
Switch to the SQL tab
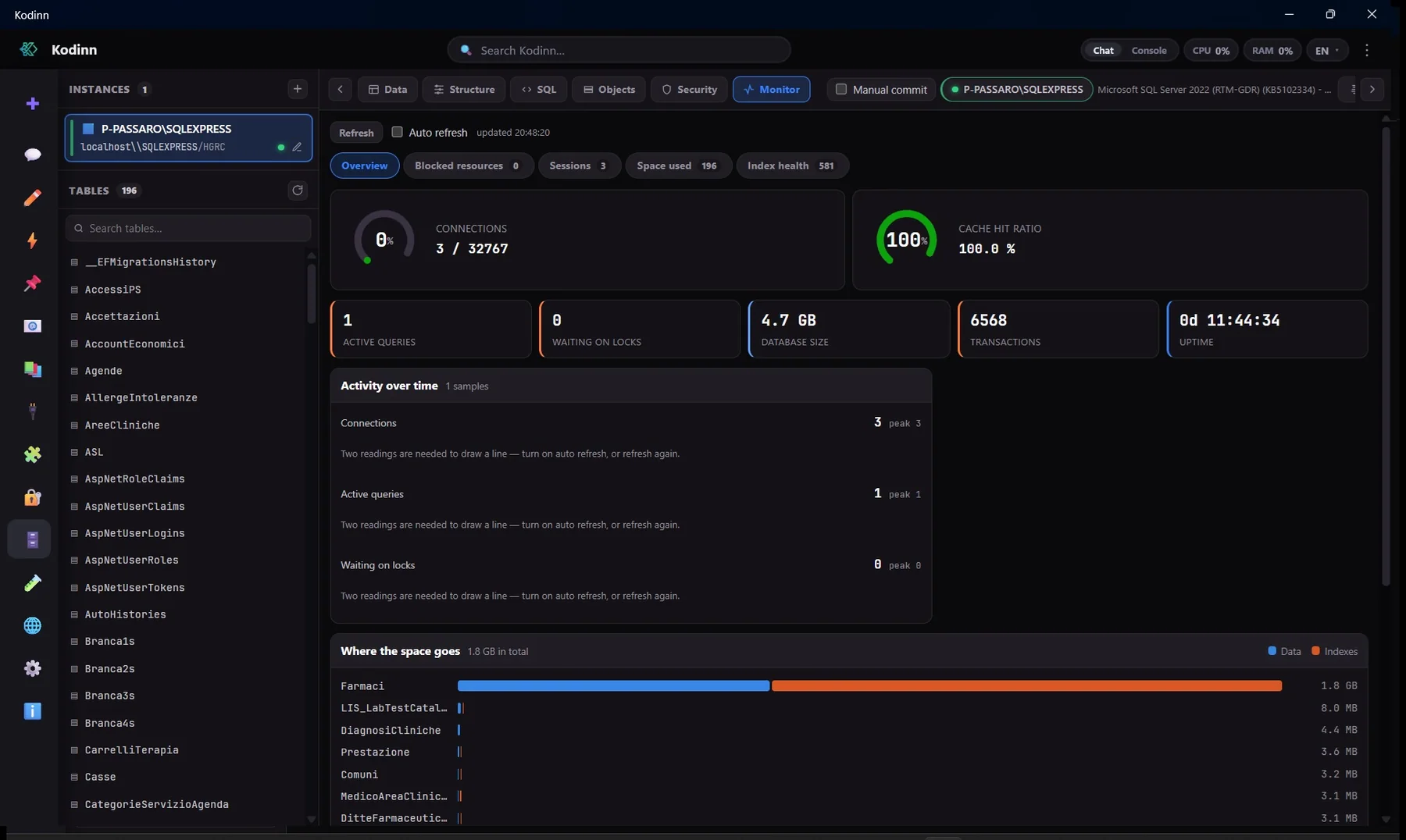click(x=539, y=89)
